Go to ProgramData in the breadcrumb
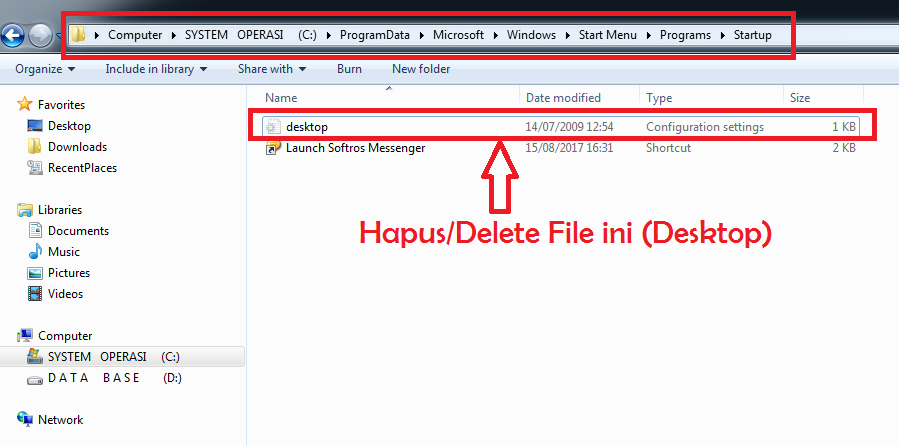The image size is (899, 445). 375,35
